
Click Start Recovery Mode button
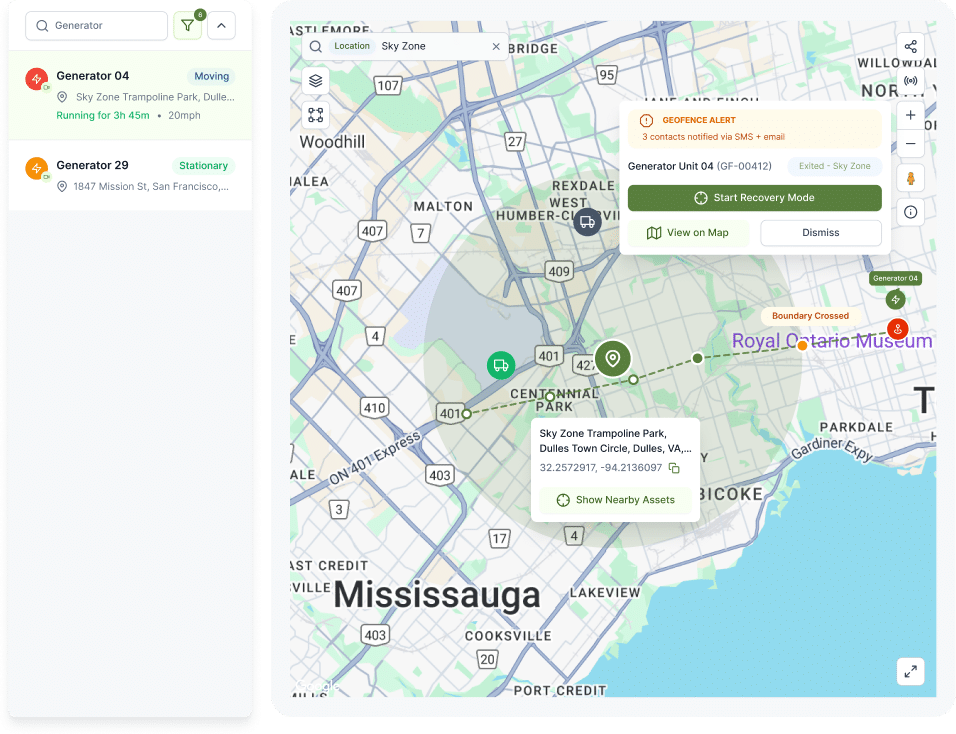click(754, 198)
